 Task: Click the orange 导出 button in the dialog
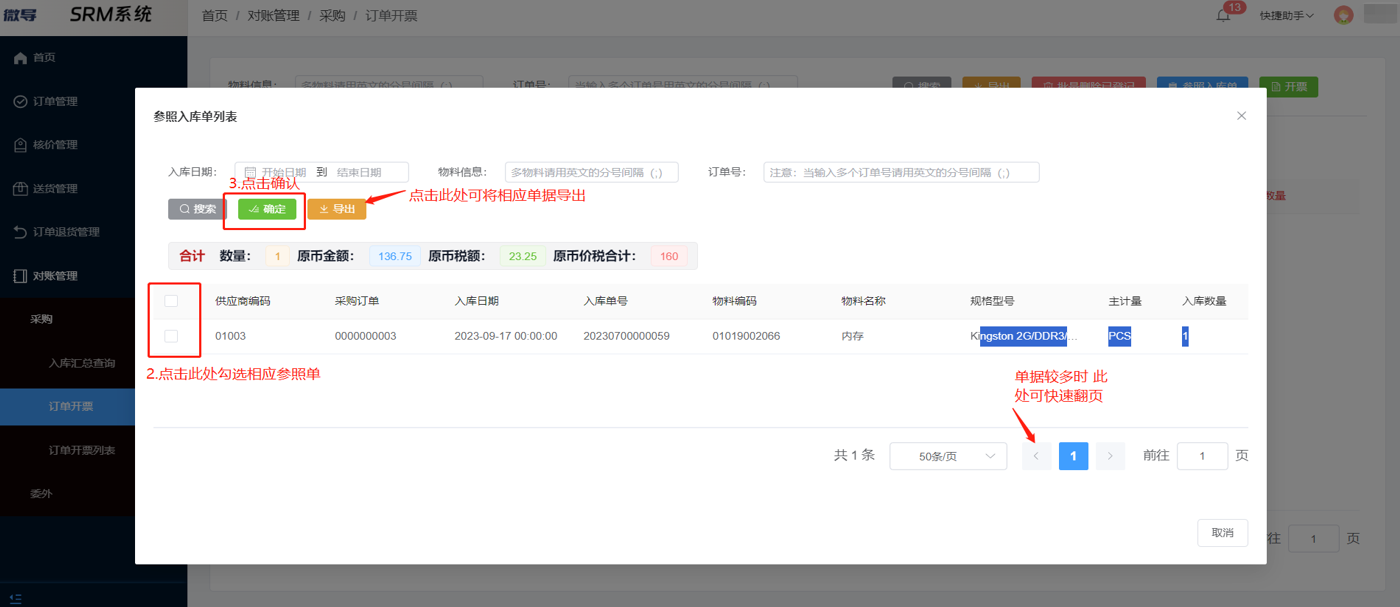tap(337, 209)
